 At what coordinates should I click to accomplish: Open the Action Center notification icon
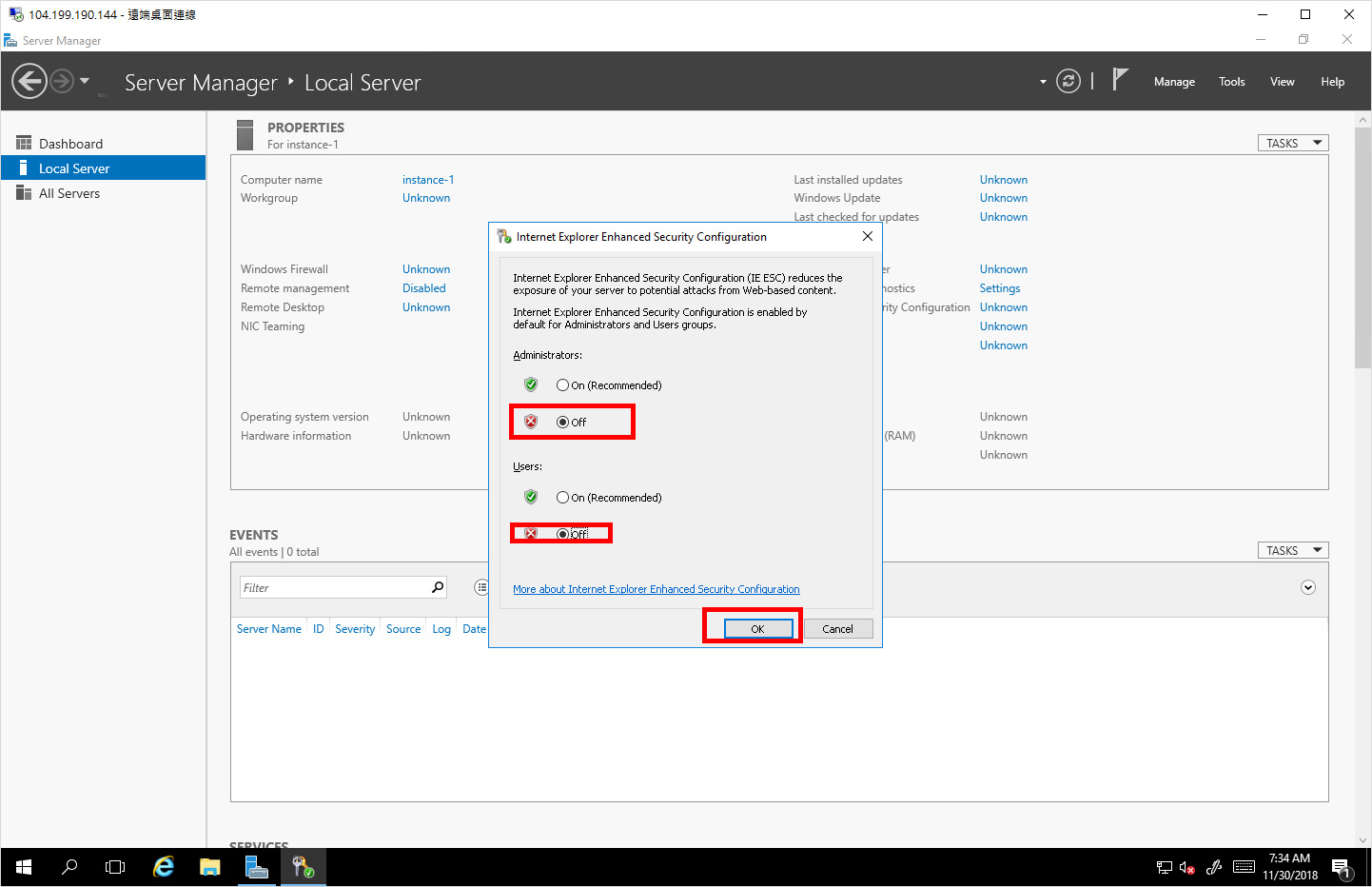tap(1342, 868)
